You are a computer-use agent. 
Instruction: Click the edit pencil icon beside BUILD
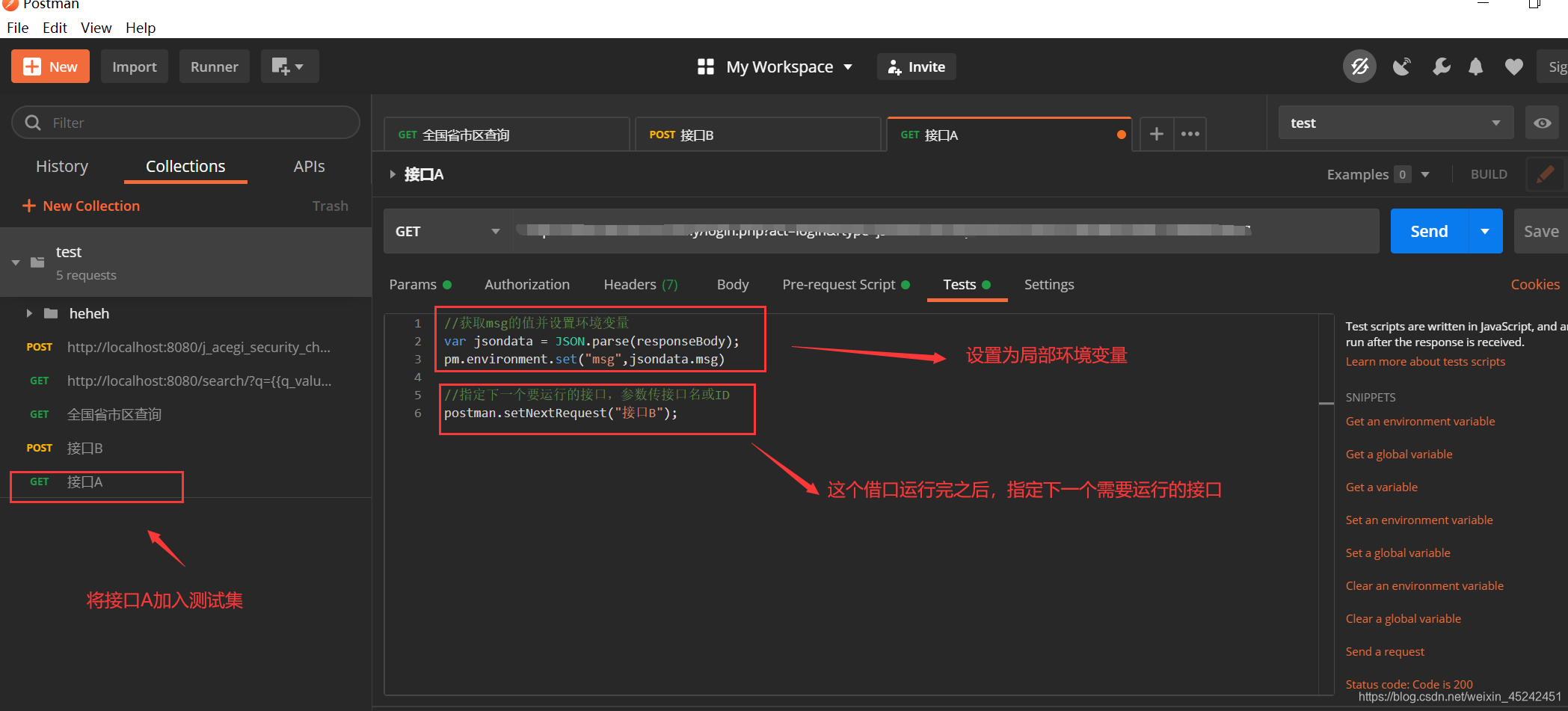click(1545, 174)
